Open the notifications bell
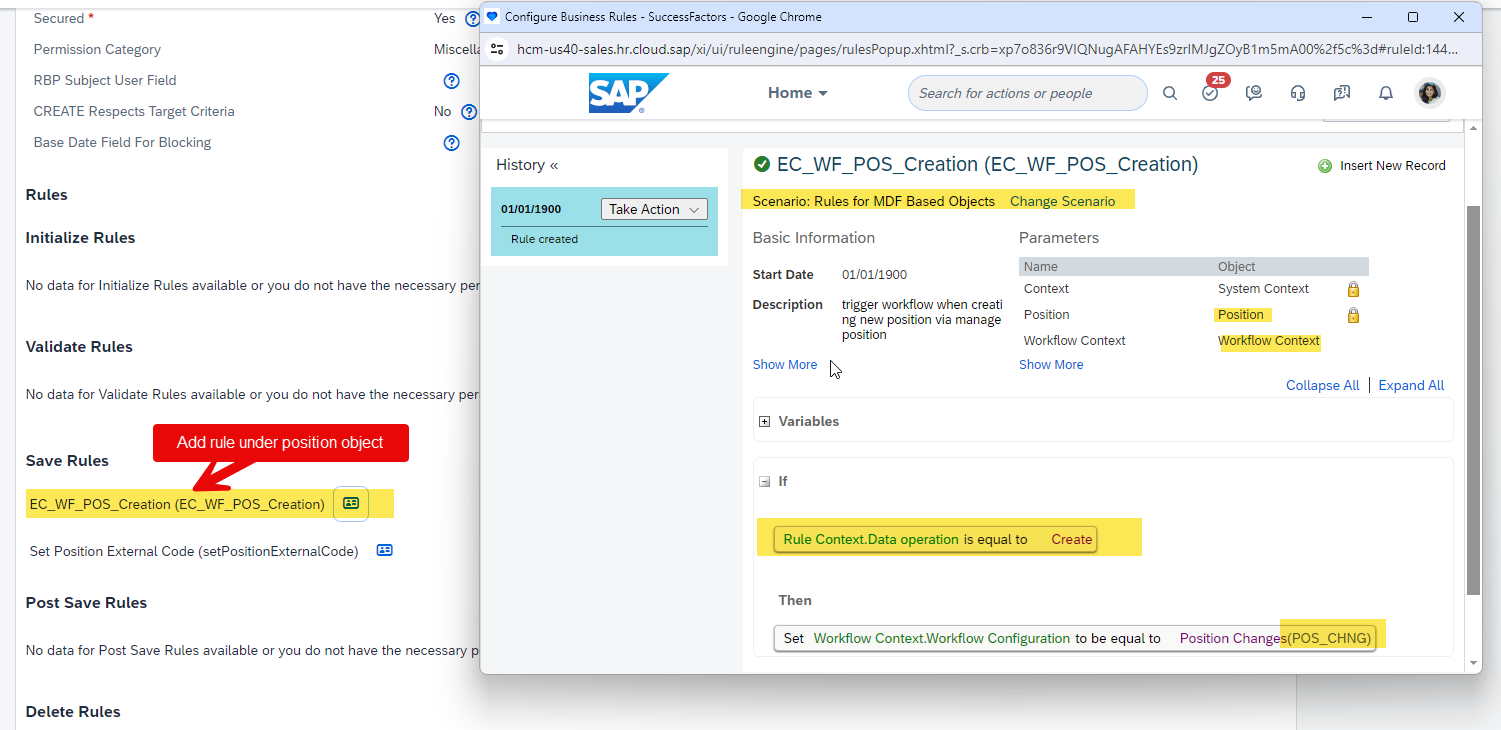Image resolution: width=1501 pixels, height=730 pixels. [x=1386, y=93]
